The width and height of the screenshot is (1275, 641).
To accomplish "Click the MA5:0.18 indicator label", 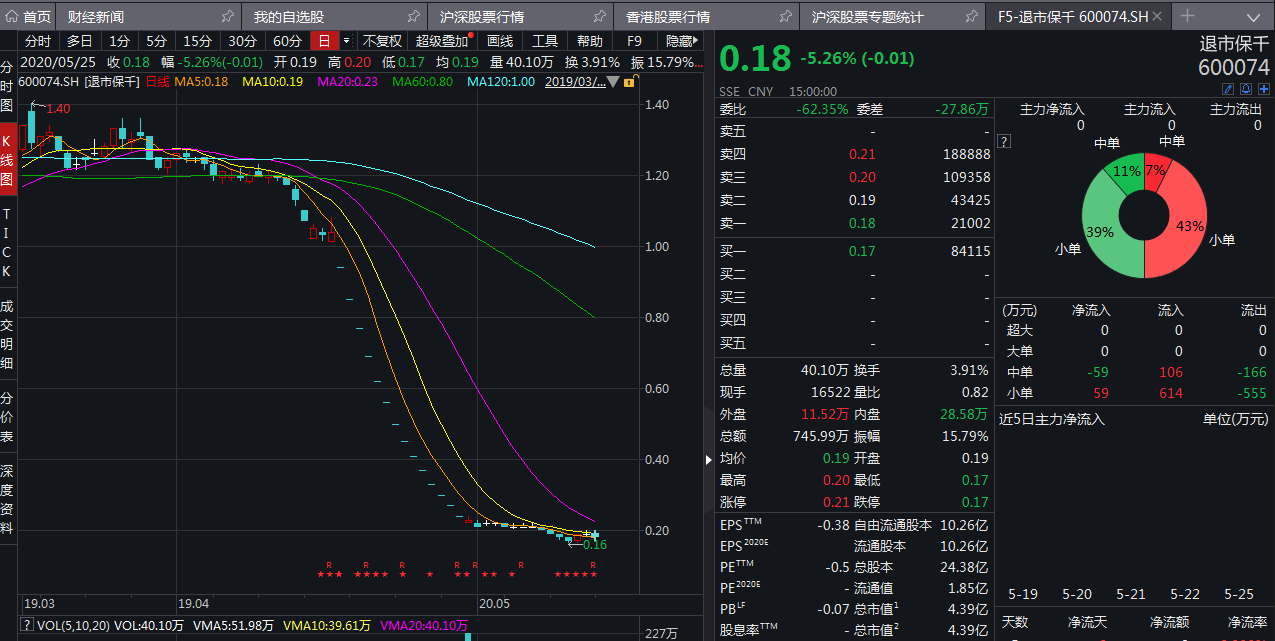I will click(201, 82).
